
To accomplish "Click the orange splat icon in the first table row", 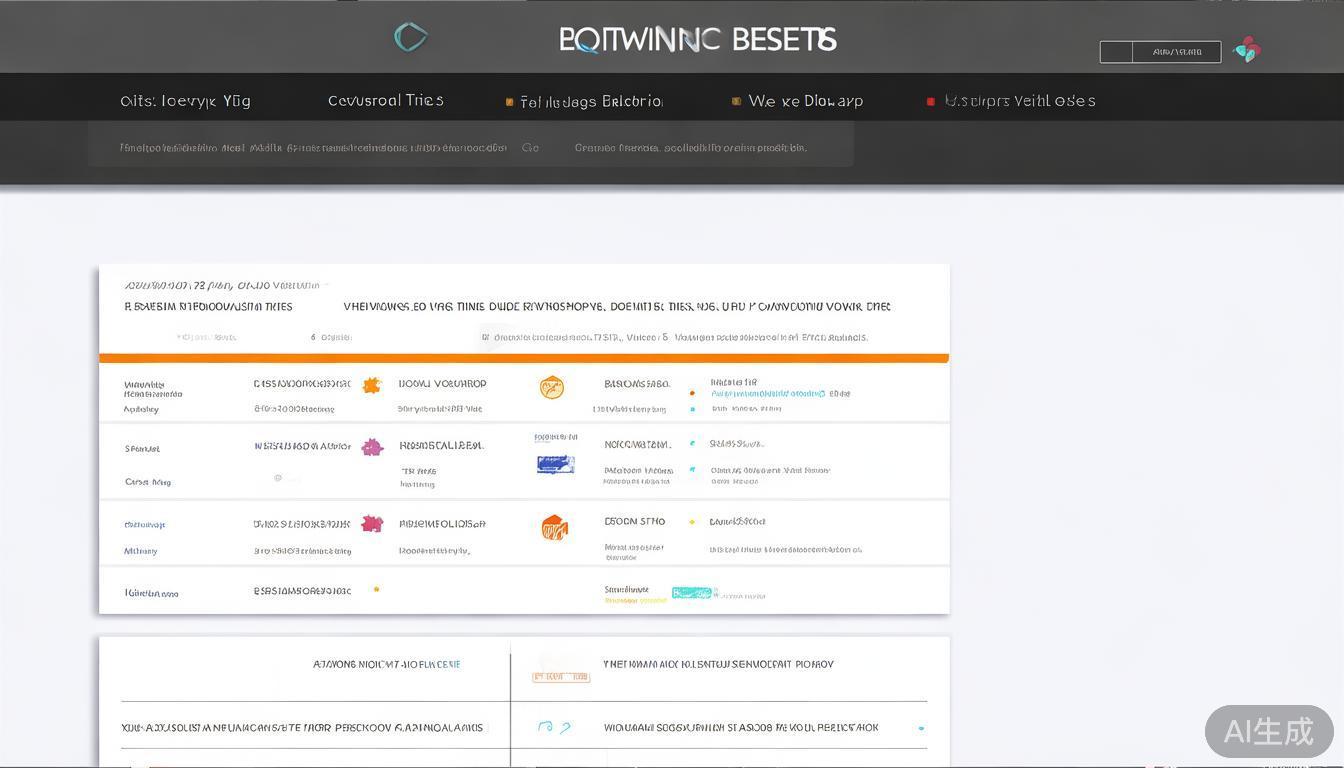I will 372,385.
